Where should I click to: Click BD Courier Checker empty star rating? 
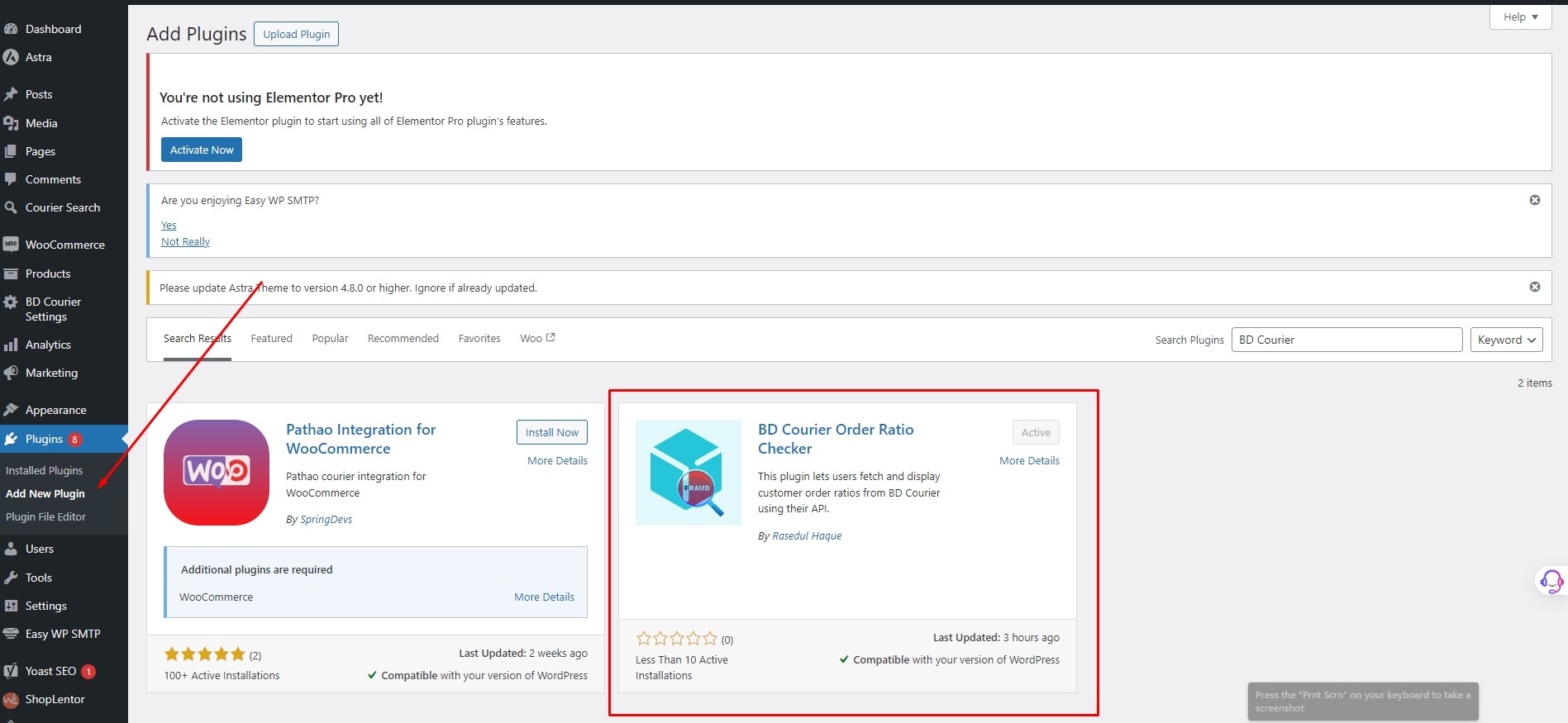tap(677, 639)
